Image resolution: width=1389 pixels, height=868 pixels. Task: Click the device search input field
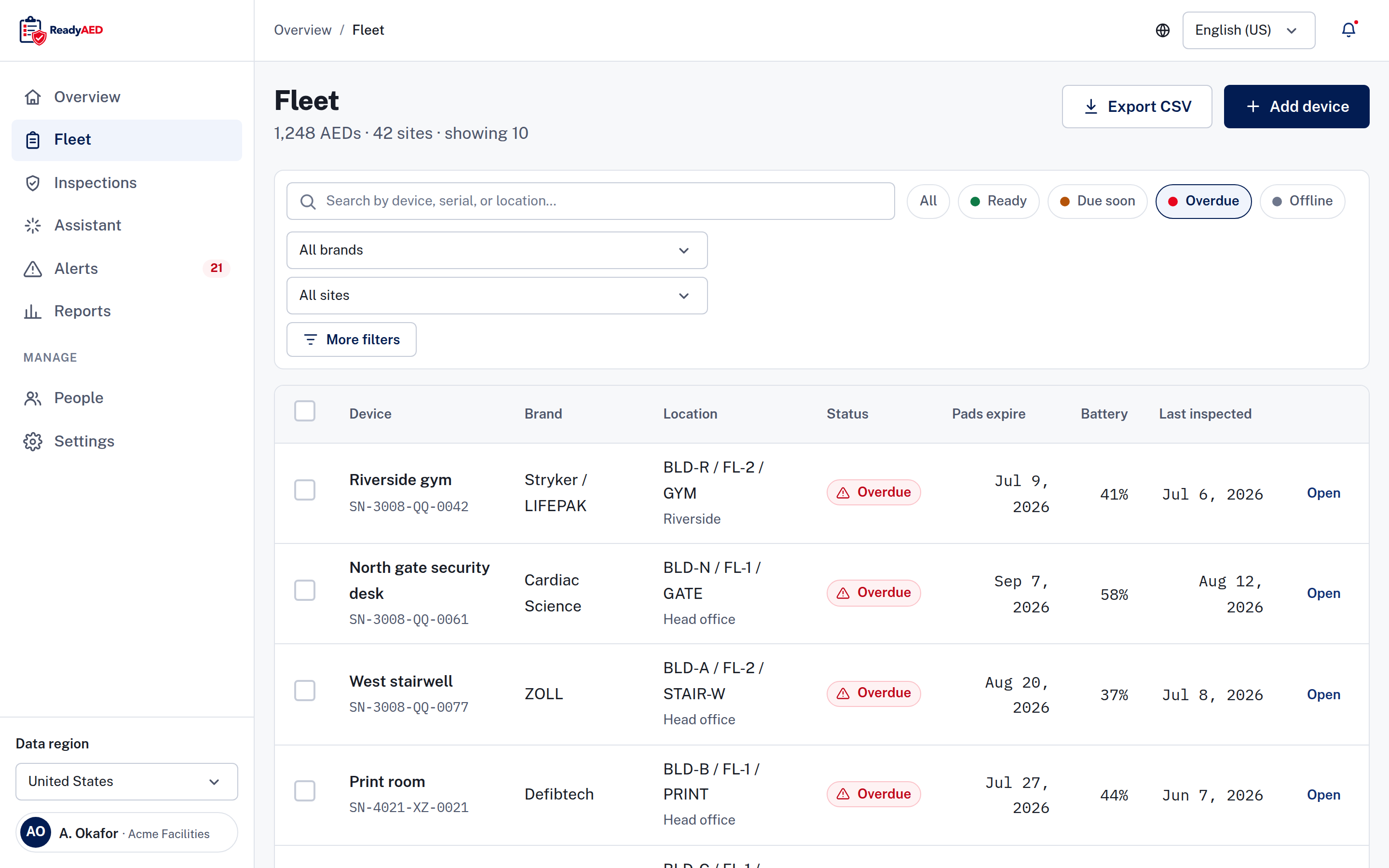tap(591, 202)
